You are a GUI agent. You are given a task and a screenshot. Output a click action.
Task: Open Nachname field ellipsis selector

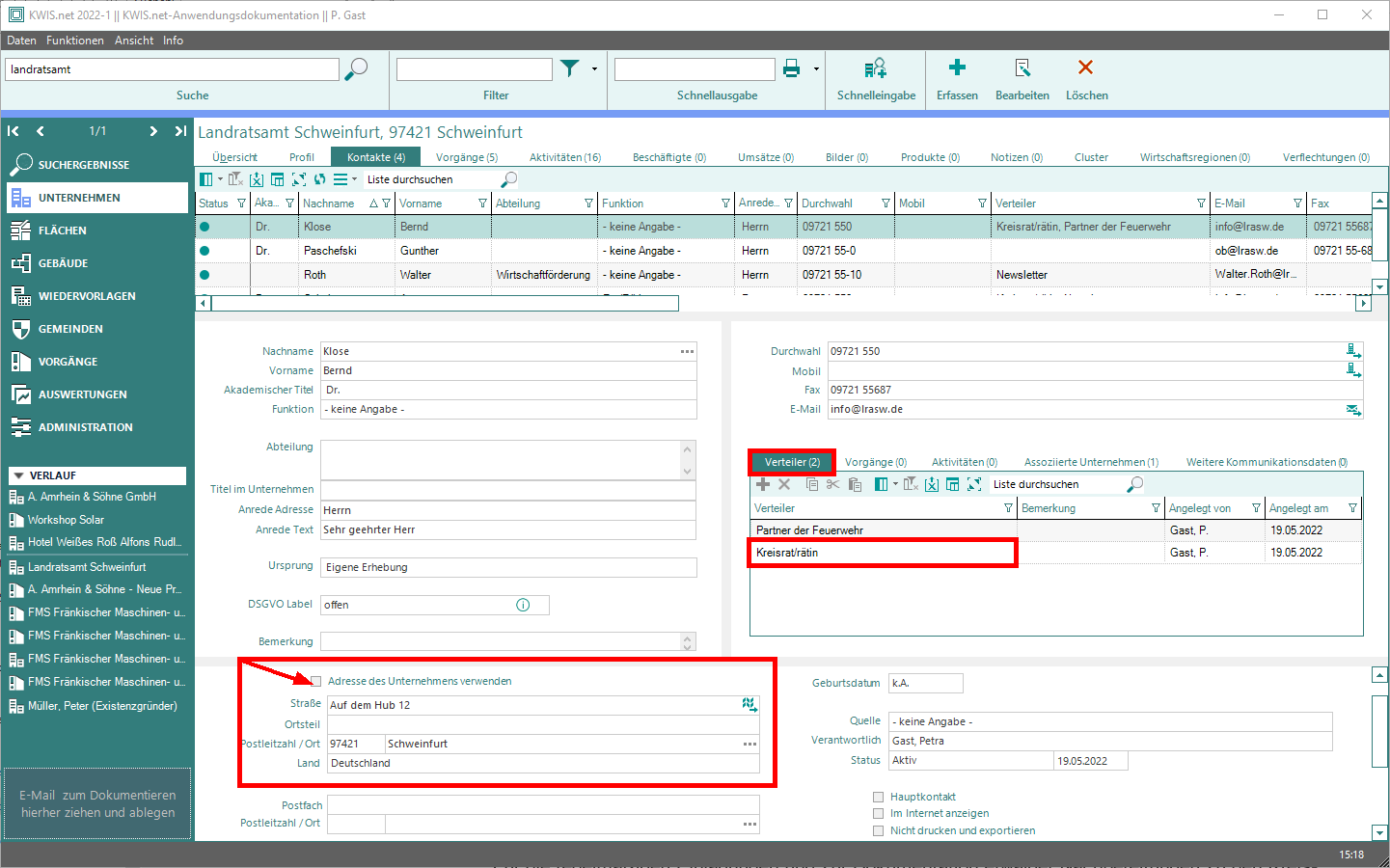[x=687, y=351]
